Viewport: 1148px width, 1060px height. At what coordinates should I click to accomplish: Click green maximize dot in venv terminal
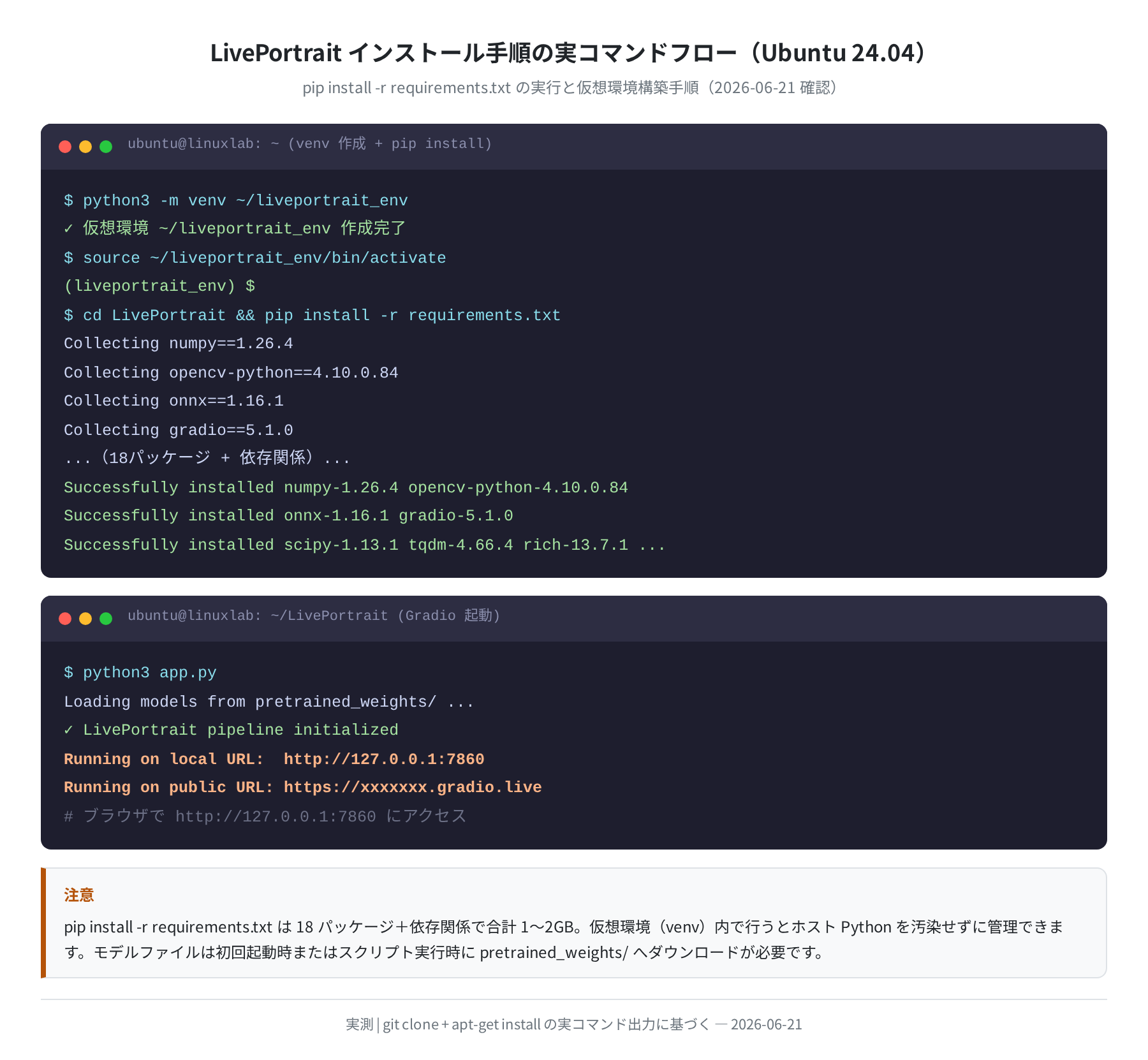click(106, 147)
